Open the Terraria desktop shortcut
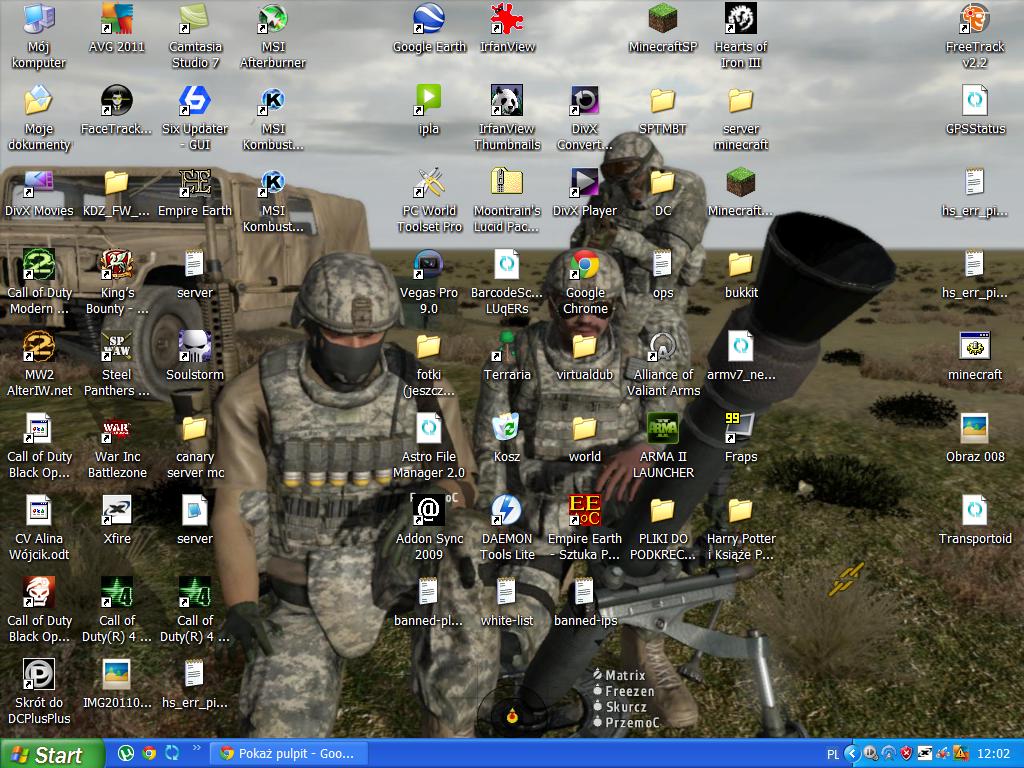The image size is (1024, 768). pyautogui.click(x=507, y=348)
